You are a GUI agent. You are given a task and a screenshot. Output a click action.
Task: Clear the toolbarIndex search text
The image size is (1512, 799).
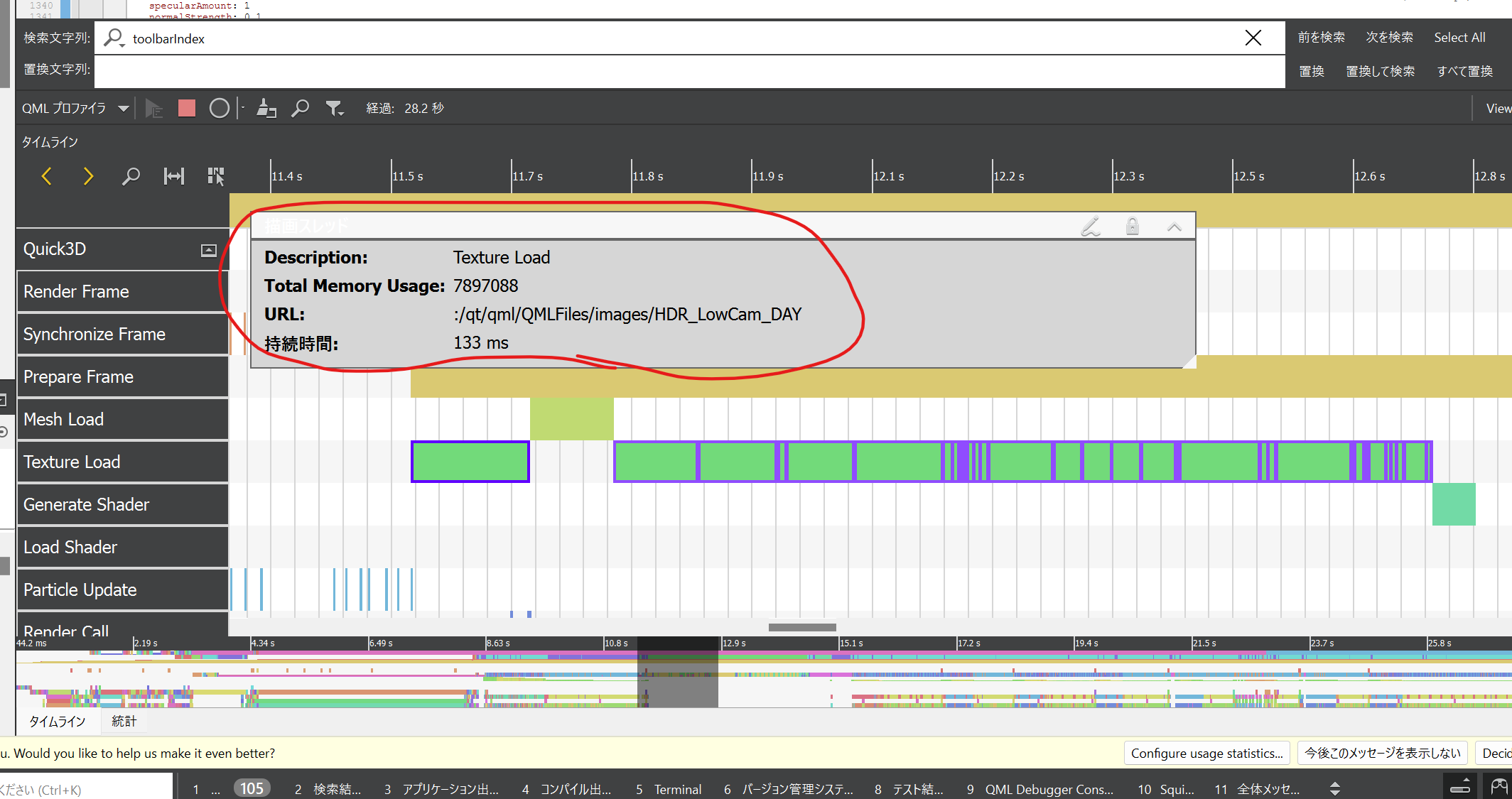click(x=1253, y=38)
